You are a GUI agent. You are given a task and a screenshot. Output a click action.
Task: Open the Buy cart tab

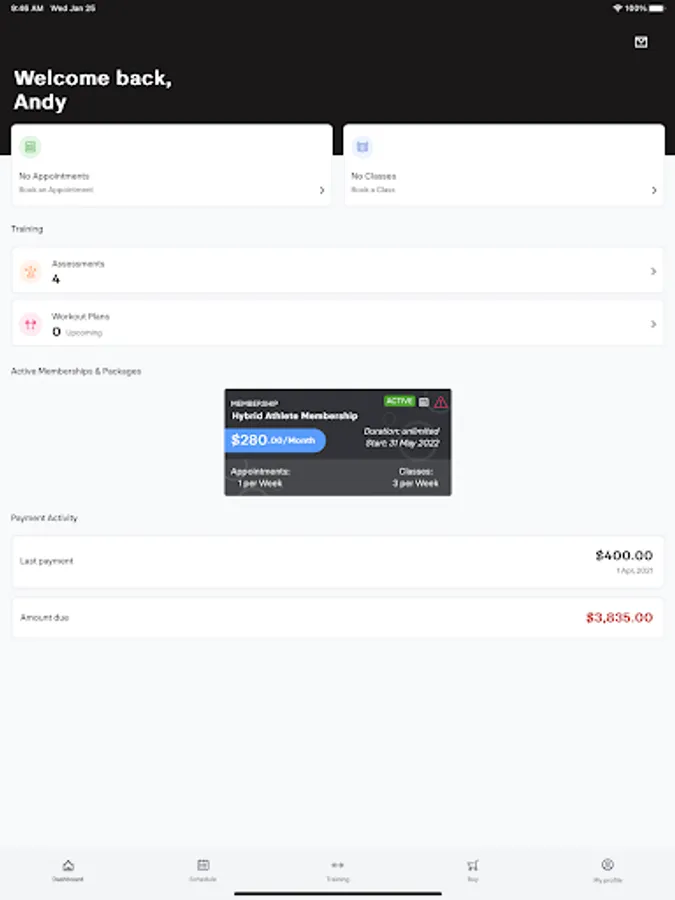(472, 870)
